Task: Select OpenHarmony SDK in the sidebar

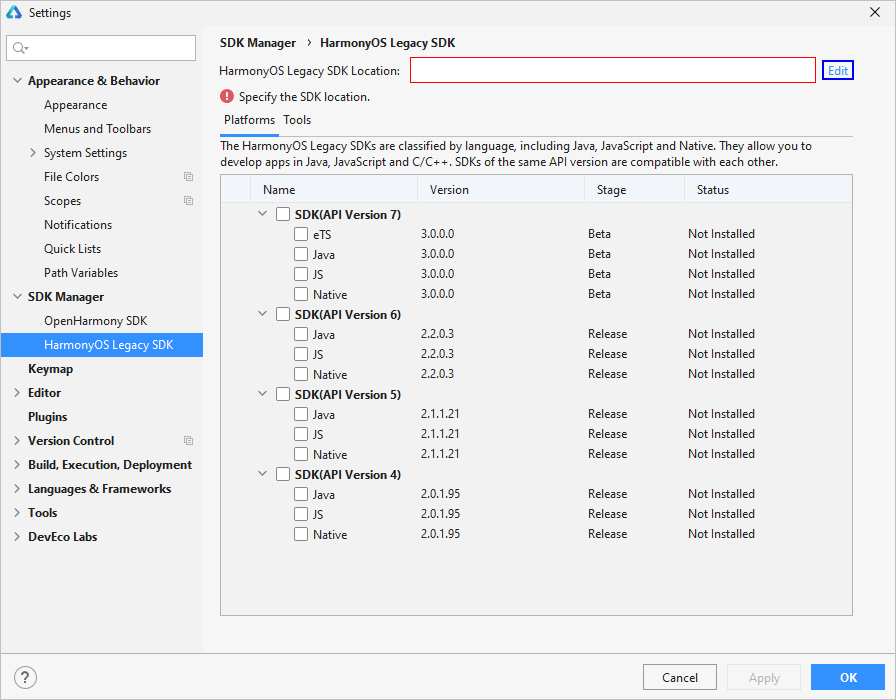Action: click(96, 321)
